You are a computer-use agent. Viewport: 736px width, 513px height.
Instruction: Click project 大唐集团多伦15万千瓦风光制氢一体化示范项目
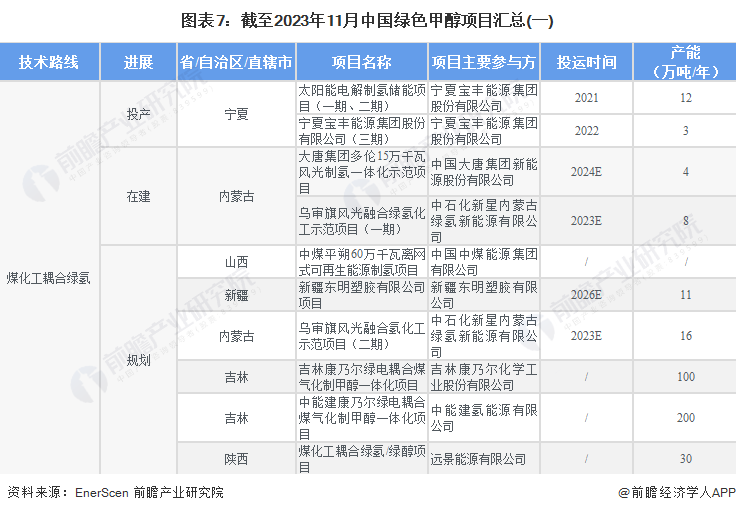click(362, 172)
